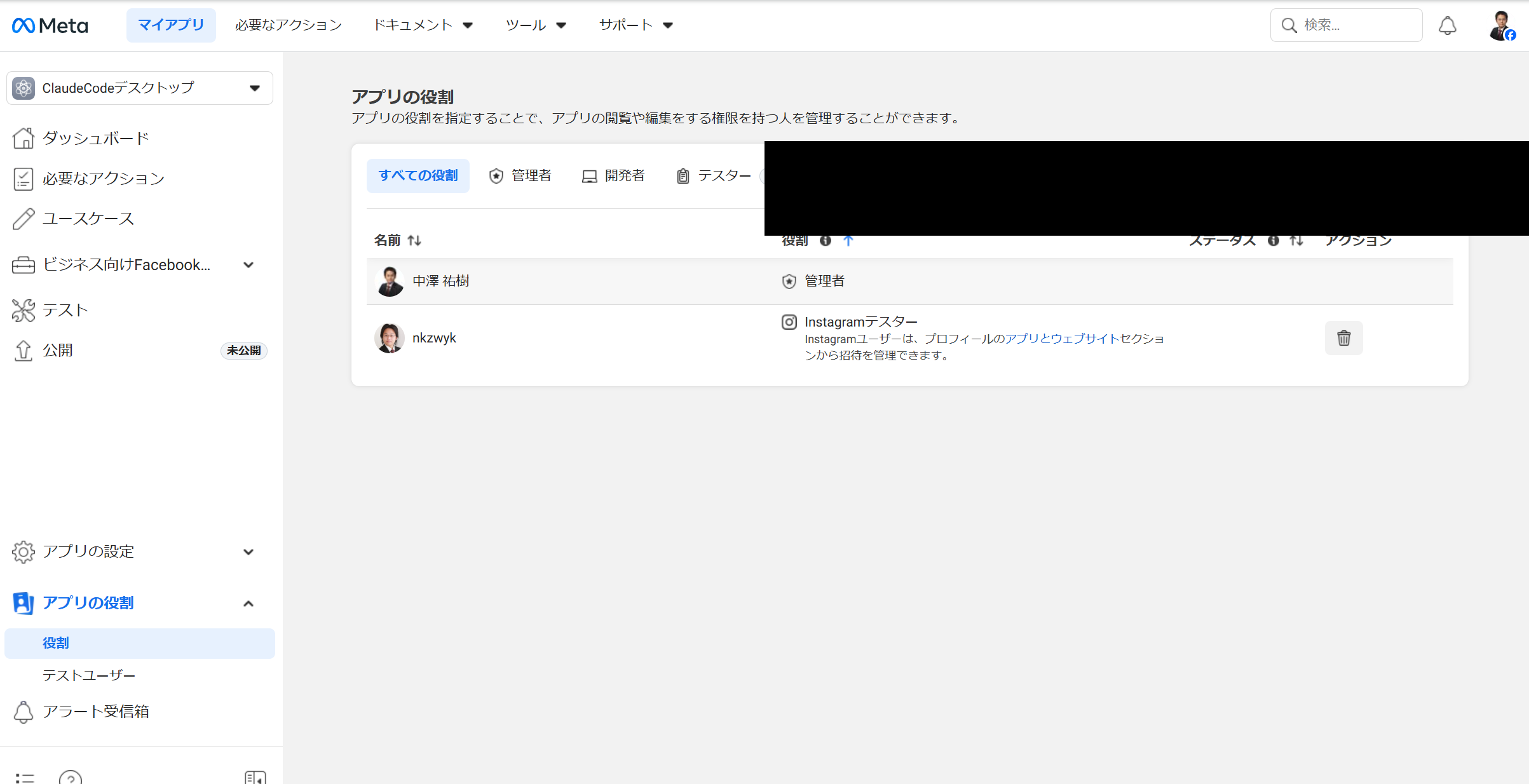Open テストユーザー sidebar sub-item
Image resolution: width=1529 pixels, height=784 pixels.
89,675
